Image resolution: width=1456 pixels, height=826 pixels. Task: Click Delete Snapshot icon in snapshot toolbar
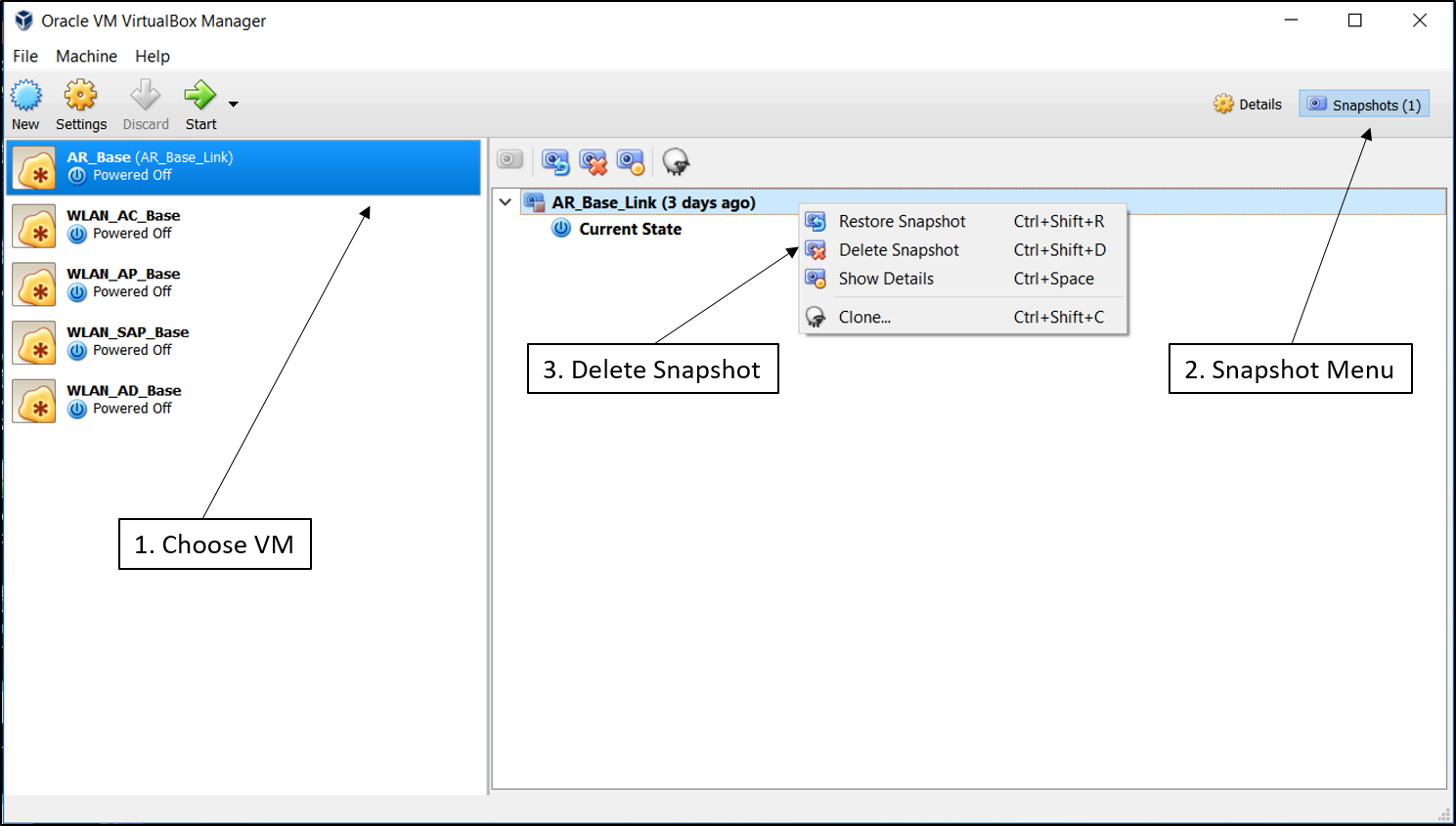tap(593, 161)
